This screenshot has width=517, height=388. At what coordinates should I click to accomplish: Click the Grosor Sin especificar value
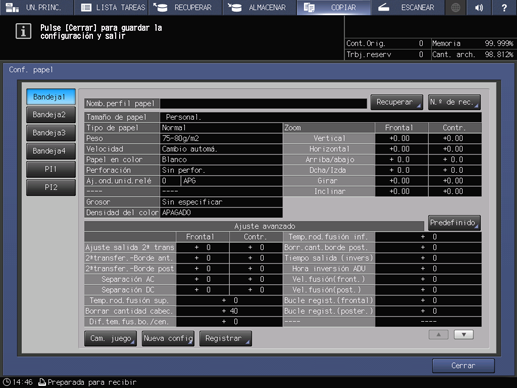tap(221, 202)
